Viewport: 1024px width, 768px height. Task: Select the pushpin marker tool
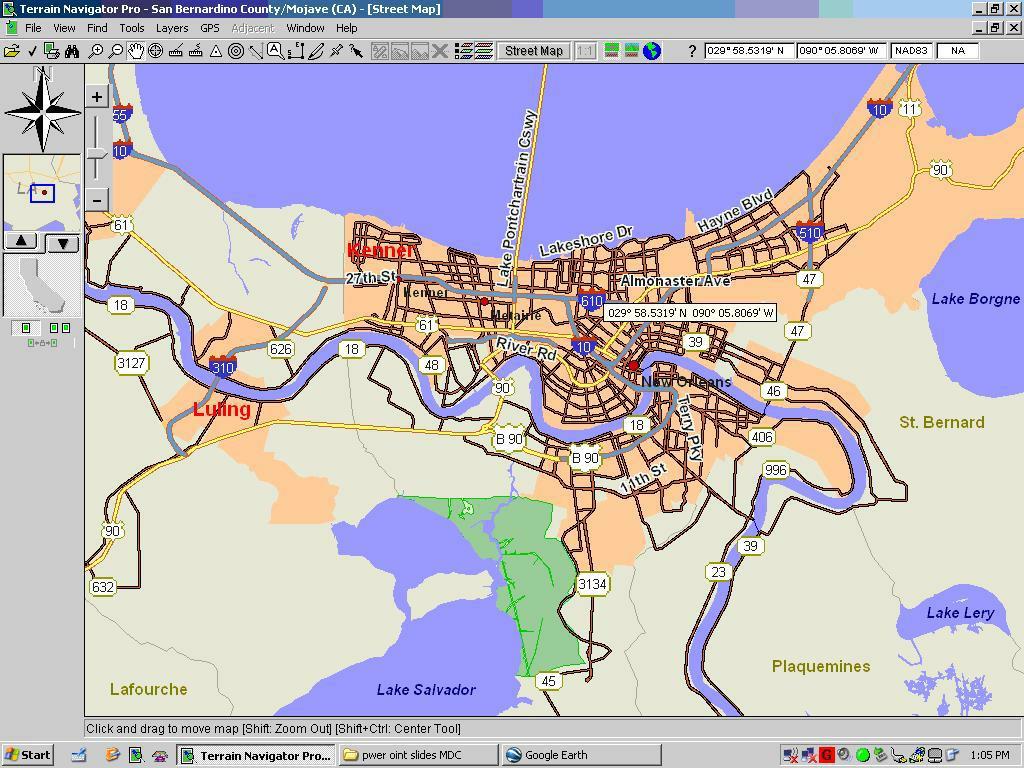point(336,51)
